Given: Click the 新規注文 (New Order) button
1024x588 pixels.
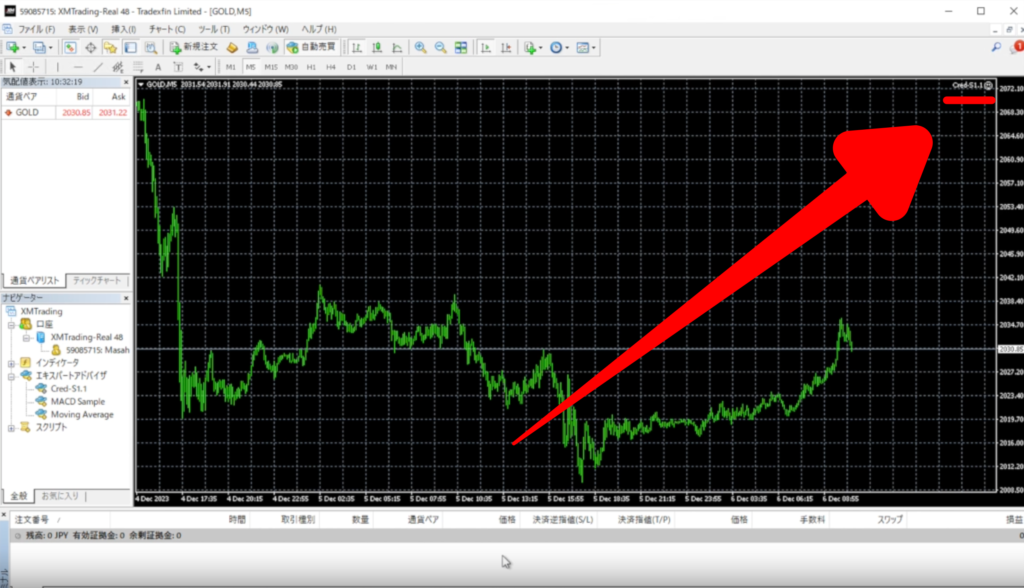Looking at the screenshot, I should pos(194,47).
